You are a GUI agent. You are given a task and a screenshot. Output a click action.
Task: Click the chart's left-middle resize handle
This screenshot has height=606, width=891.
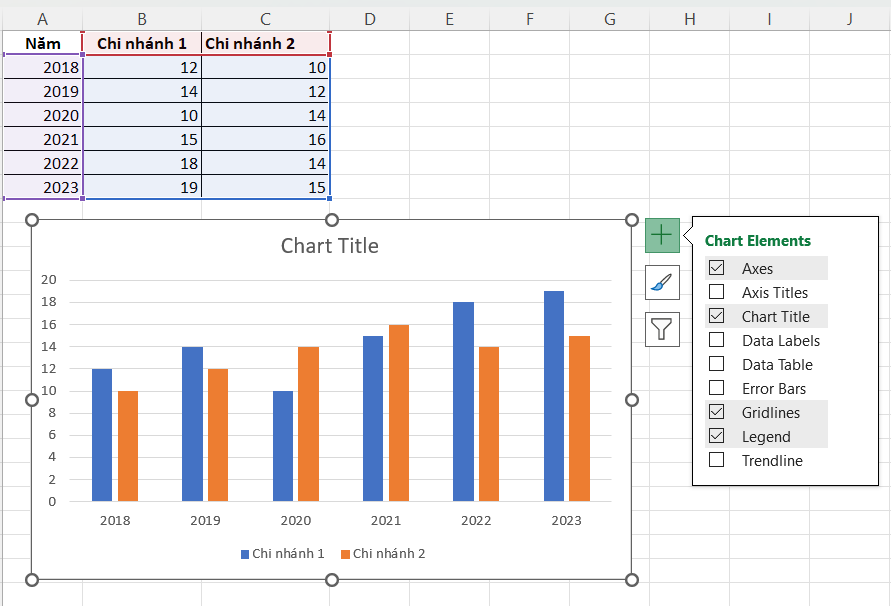32,400
